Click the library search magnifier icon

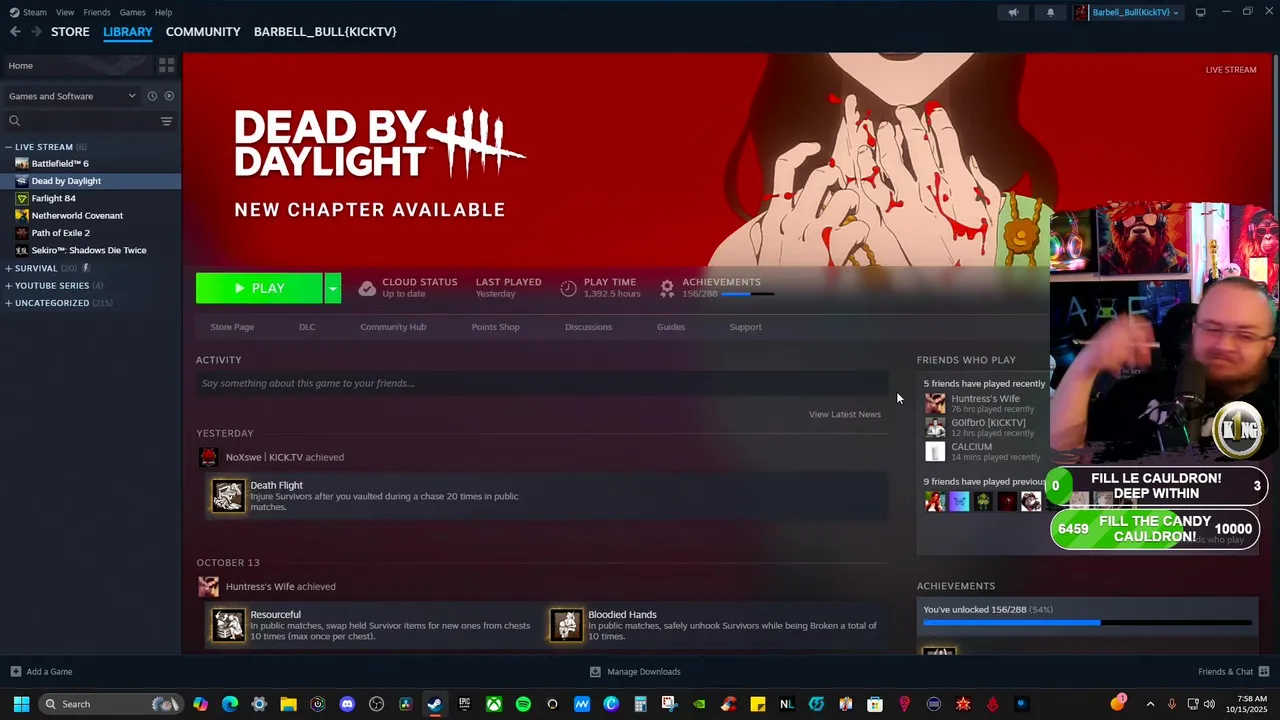(x=14, y=121)
